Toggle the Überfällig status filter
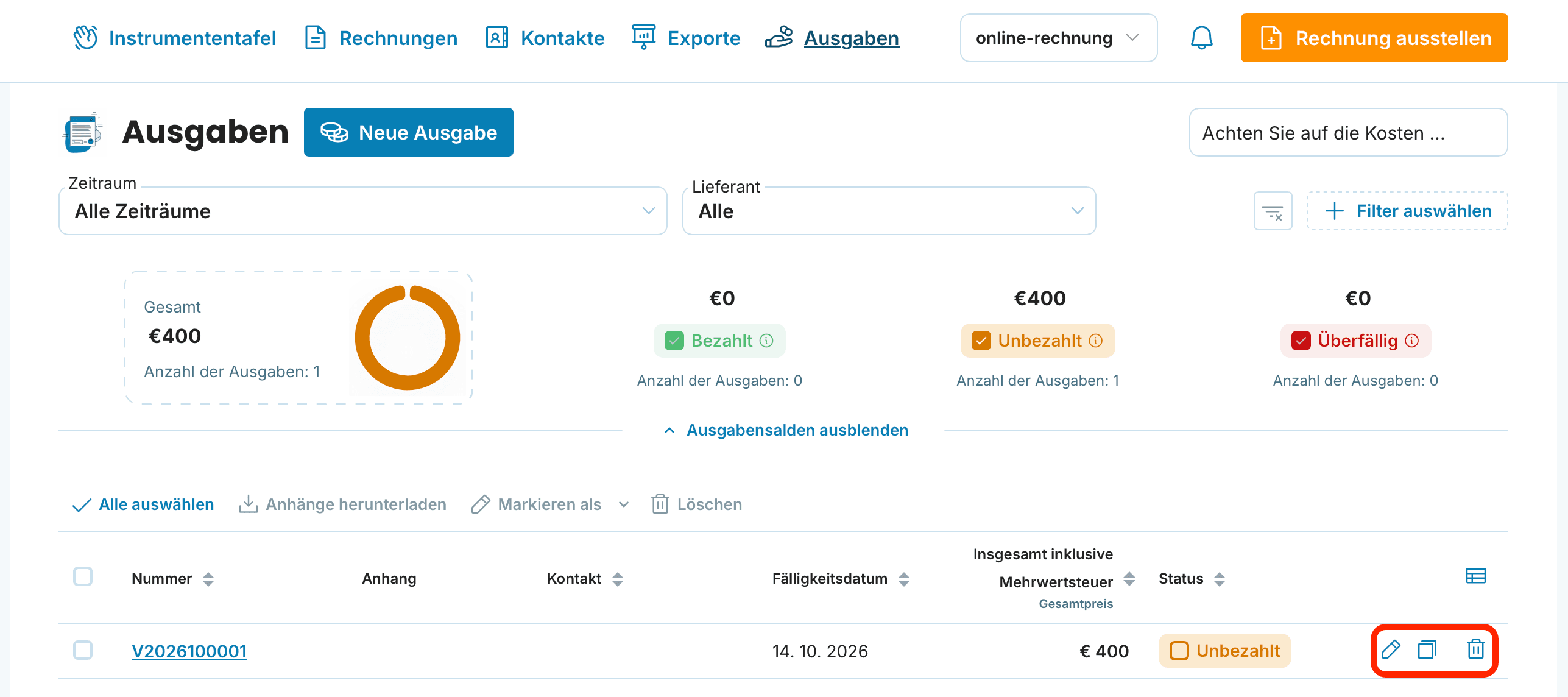Image resolution: width=1568 pixels, height=697 pixels. (1355, 341)
